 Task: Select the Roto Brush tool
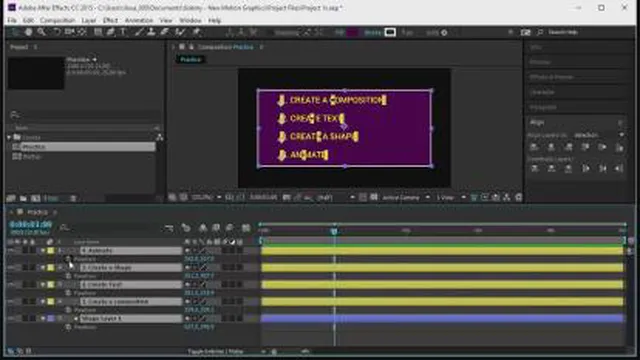coord(180,32)
